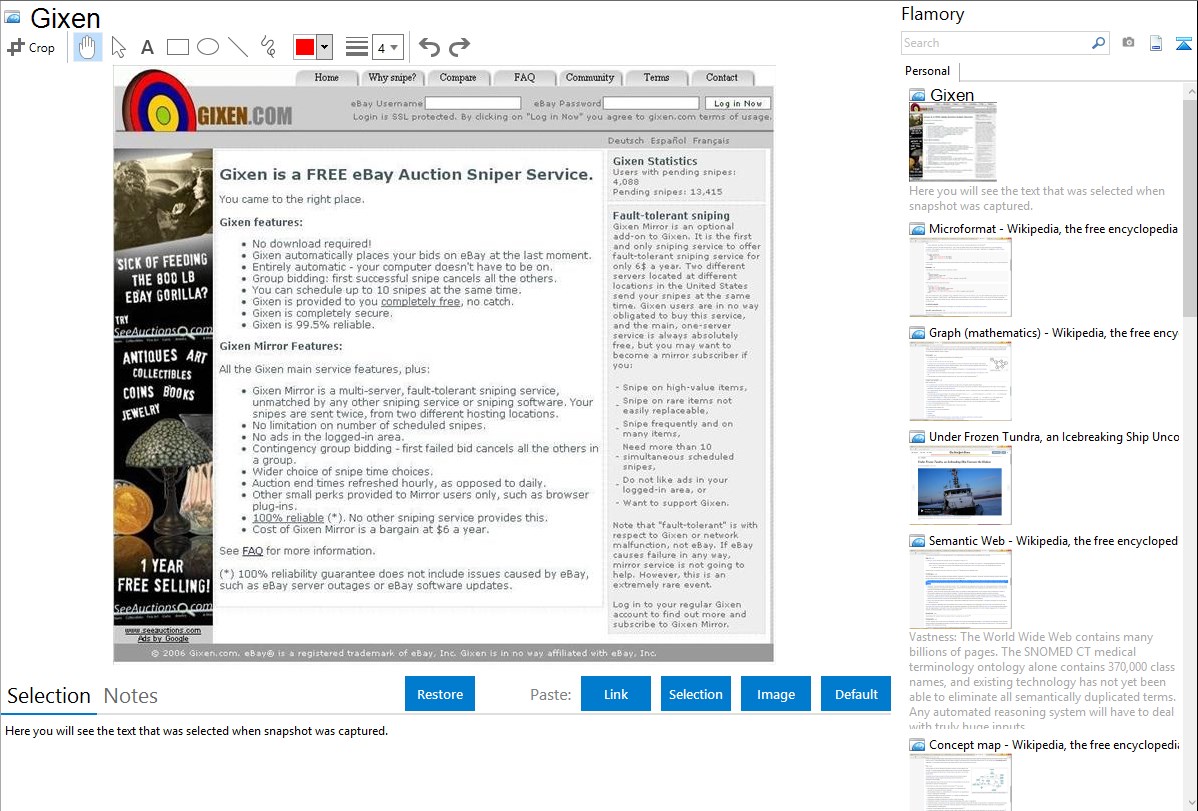The image size is (1198, 811).
Task: Click the Deutsch language link
Action: [626, 141]
